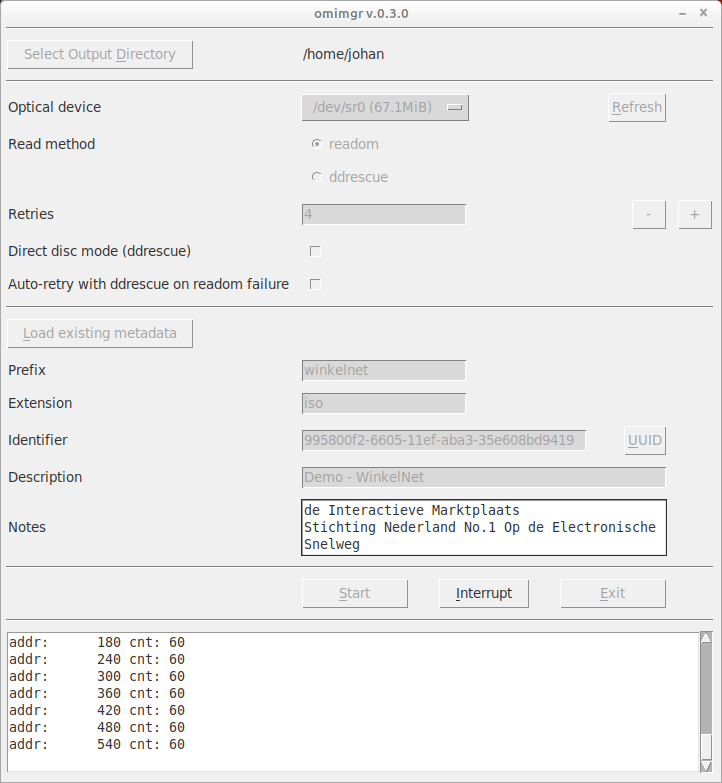Generate a new identifier with UUID button
The height and width of the screenshot is (783, 722).
(x=645, y=440)
